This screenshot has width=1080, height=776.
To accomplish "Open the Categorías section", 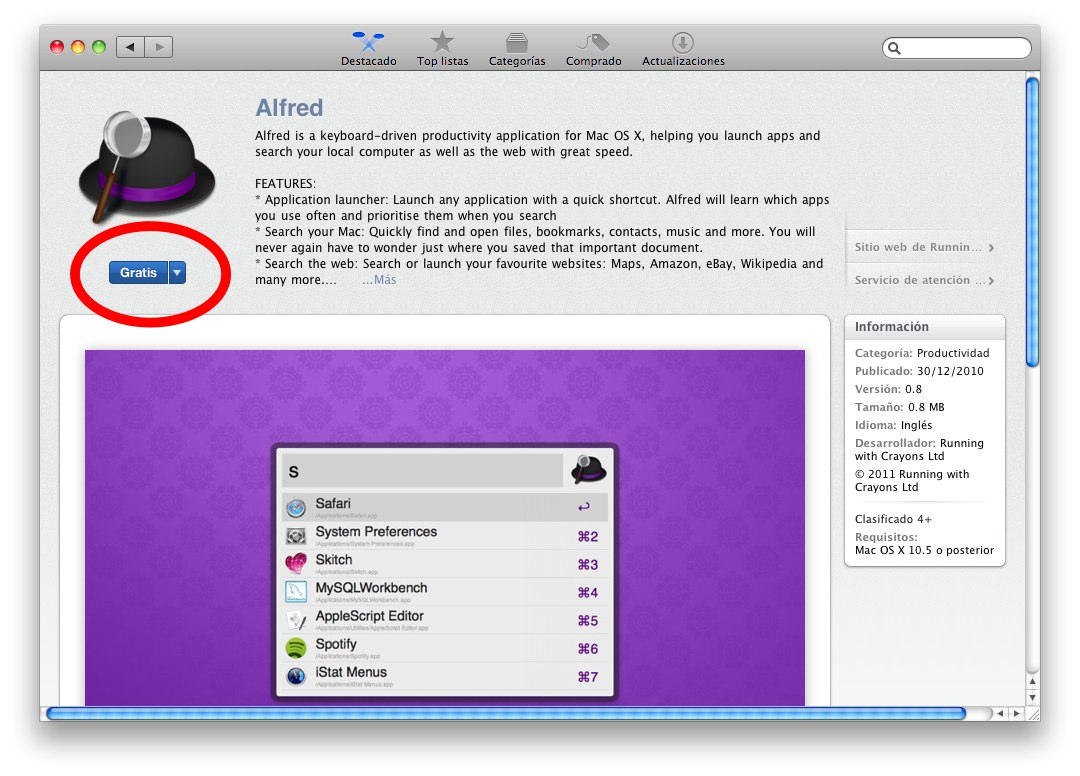I will 517,48.
